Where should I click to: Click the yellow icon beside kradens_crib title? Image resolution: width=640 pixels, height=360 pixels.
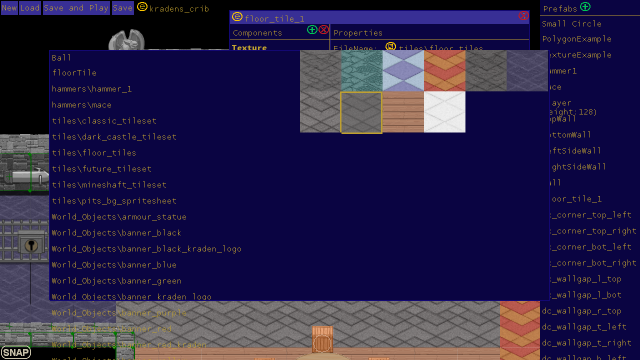142,7
